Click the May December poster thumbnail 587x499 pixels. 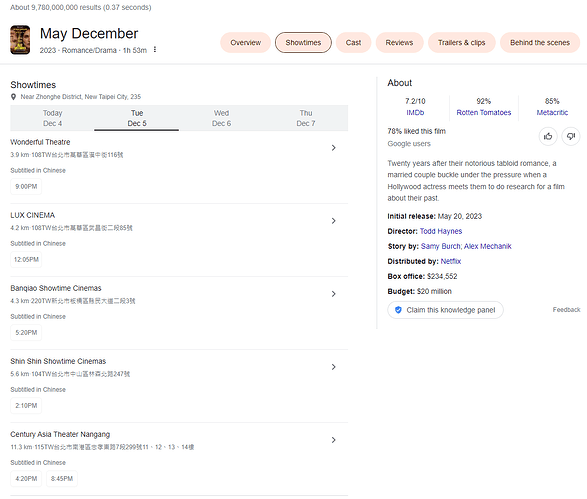[x=20, y=40]
